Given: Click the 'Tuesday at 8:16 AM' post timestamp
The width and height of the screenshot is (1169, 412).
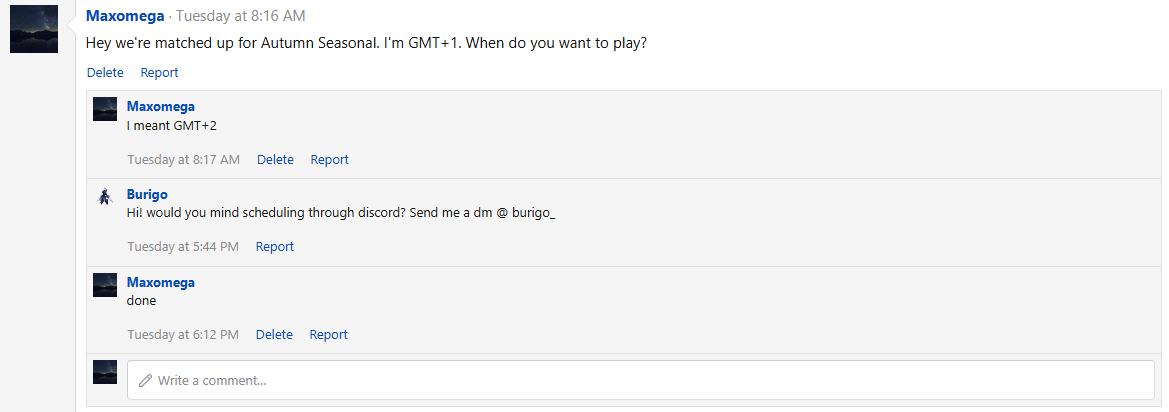Looking at the screenshot, I should tap(241, 16).
